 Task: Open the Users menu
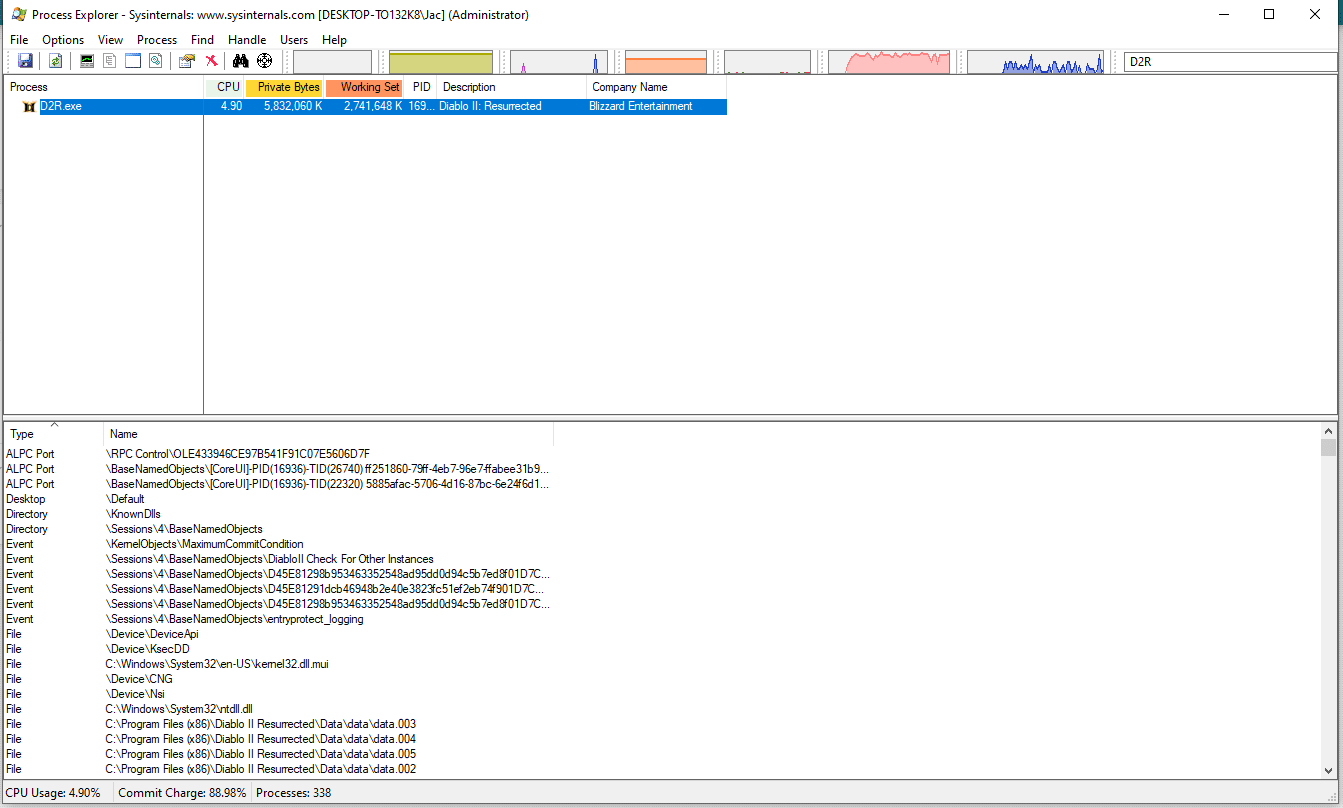(294, 40)
